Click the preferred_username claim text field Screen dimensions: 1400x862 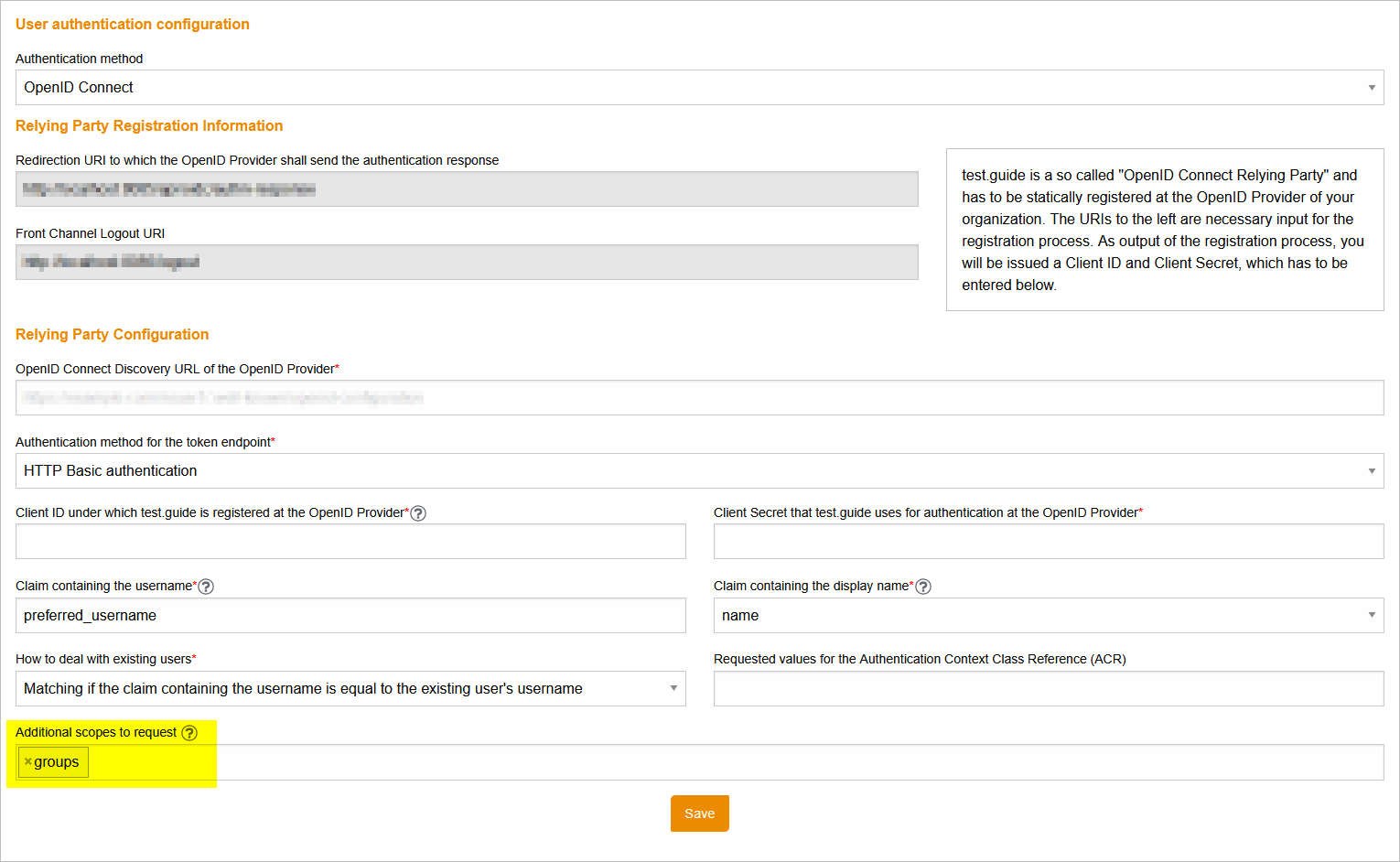tap(350, 616)
